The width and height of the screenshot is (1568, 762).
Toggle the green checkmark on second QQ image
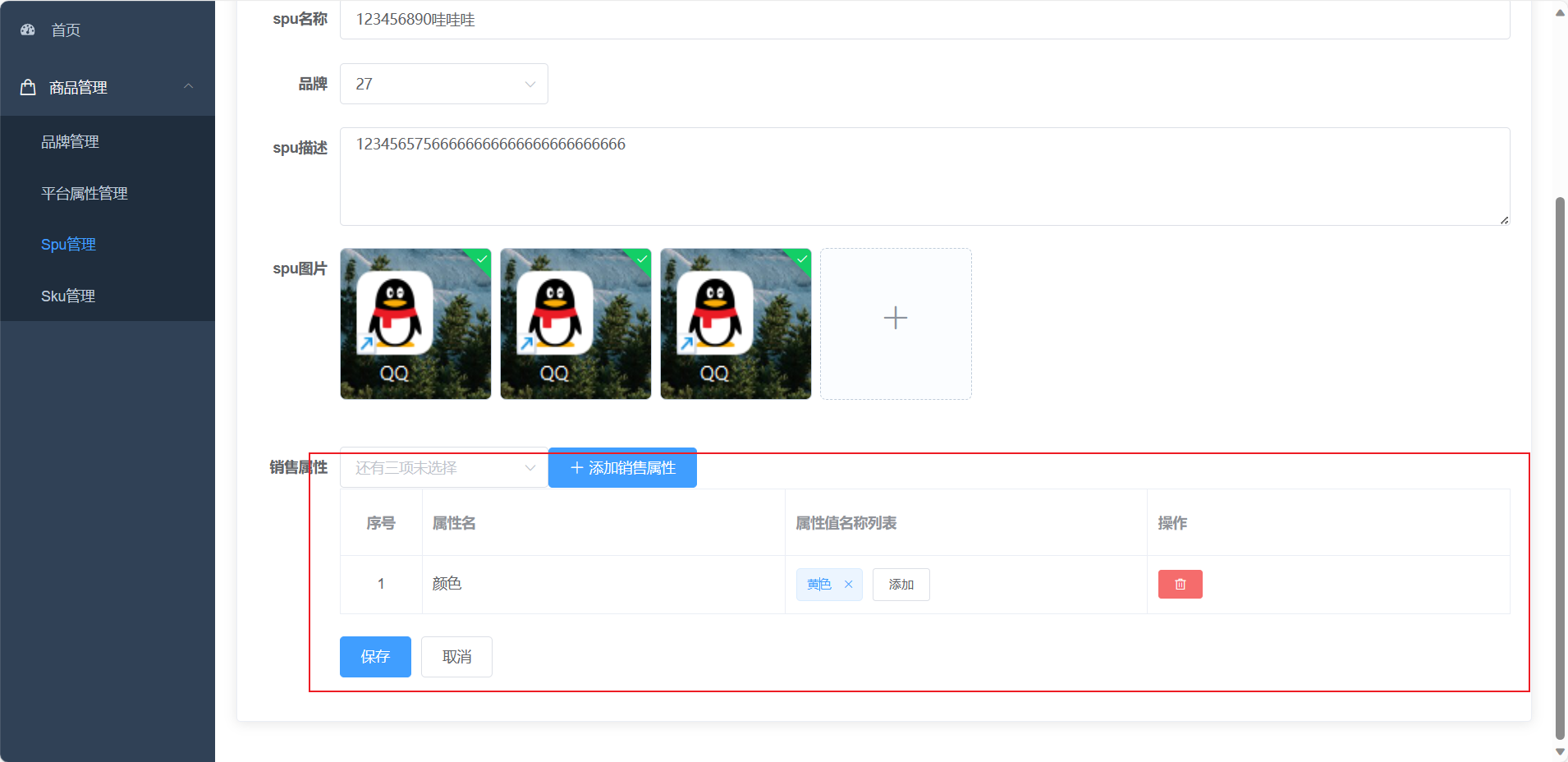(x=640, y=260)
